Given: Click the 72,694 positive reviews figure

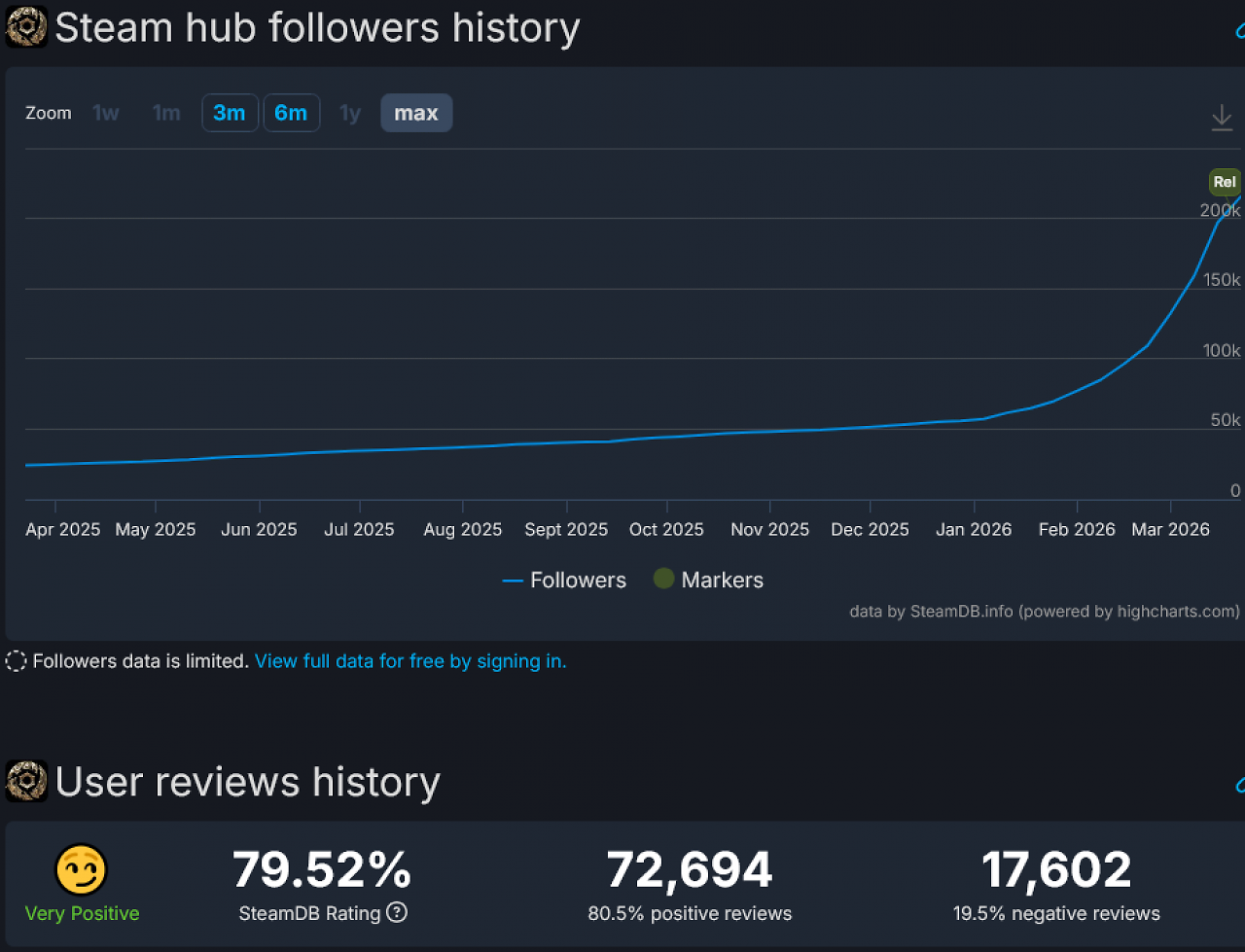Looking at the screenshot, I should (x=690, y=869).
